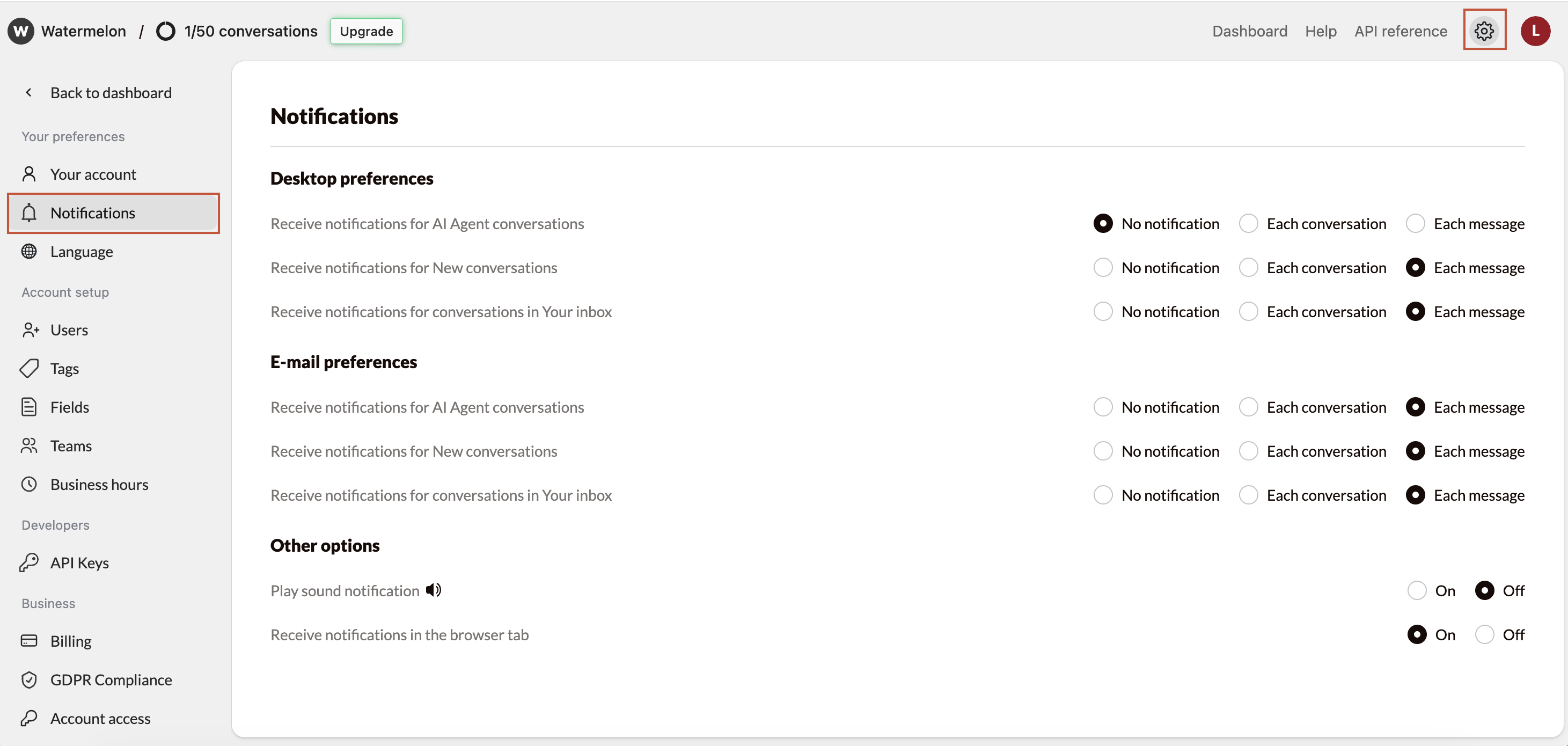Screen dimensions: 1568x746
Task: Open Business hours via the clock icon
Action: tap(29, 484)
